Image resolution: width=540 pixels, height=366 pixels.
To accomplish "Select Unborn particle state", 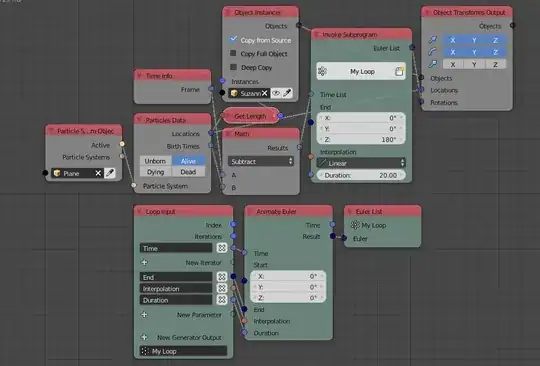I will tap(155, 161).
